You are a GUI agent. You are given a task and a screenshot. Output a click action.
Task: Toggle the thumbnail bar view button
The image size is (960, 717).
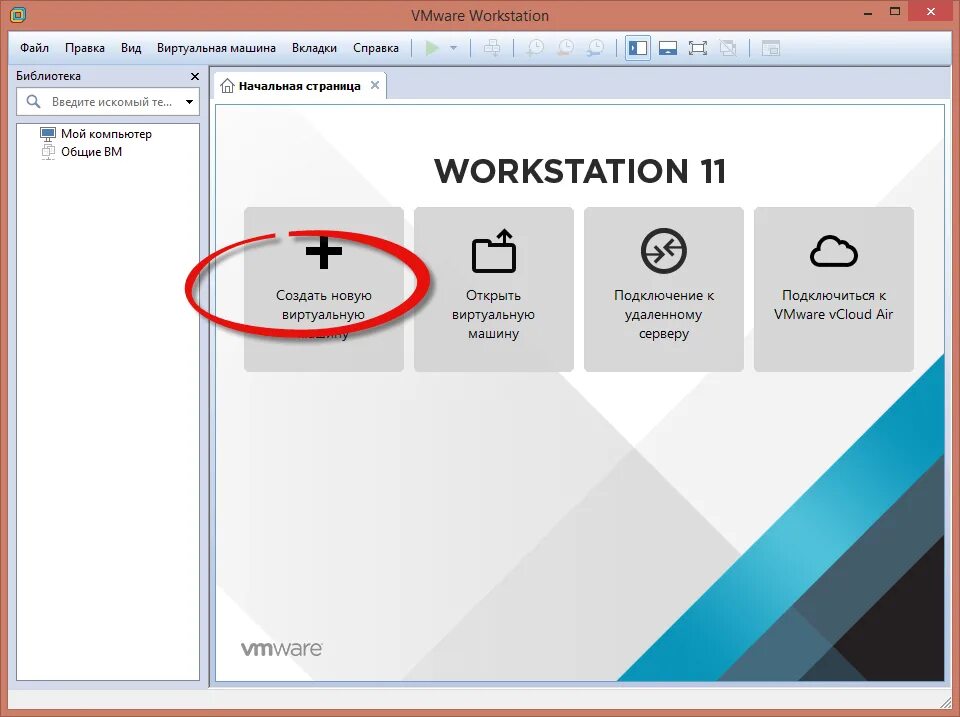pos(668,48)
